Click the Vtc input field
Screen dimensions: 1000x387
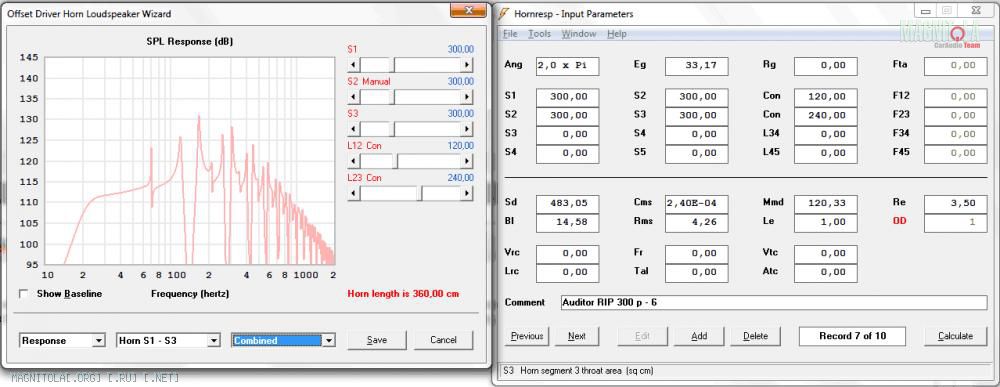(x=826, y=253)
